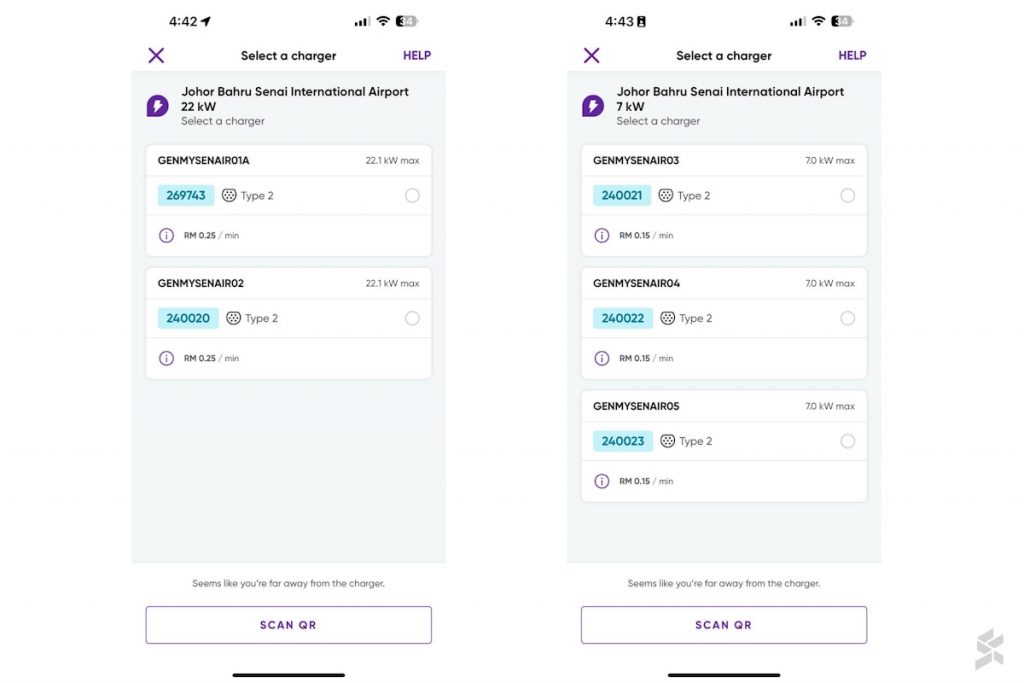1024x683 pixels.
Task: Tap the 240021 charger ID badge
Action: tap(622, 196)
